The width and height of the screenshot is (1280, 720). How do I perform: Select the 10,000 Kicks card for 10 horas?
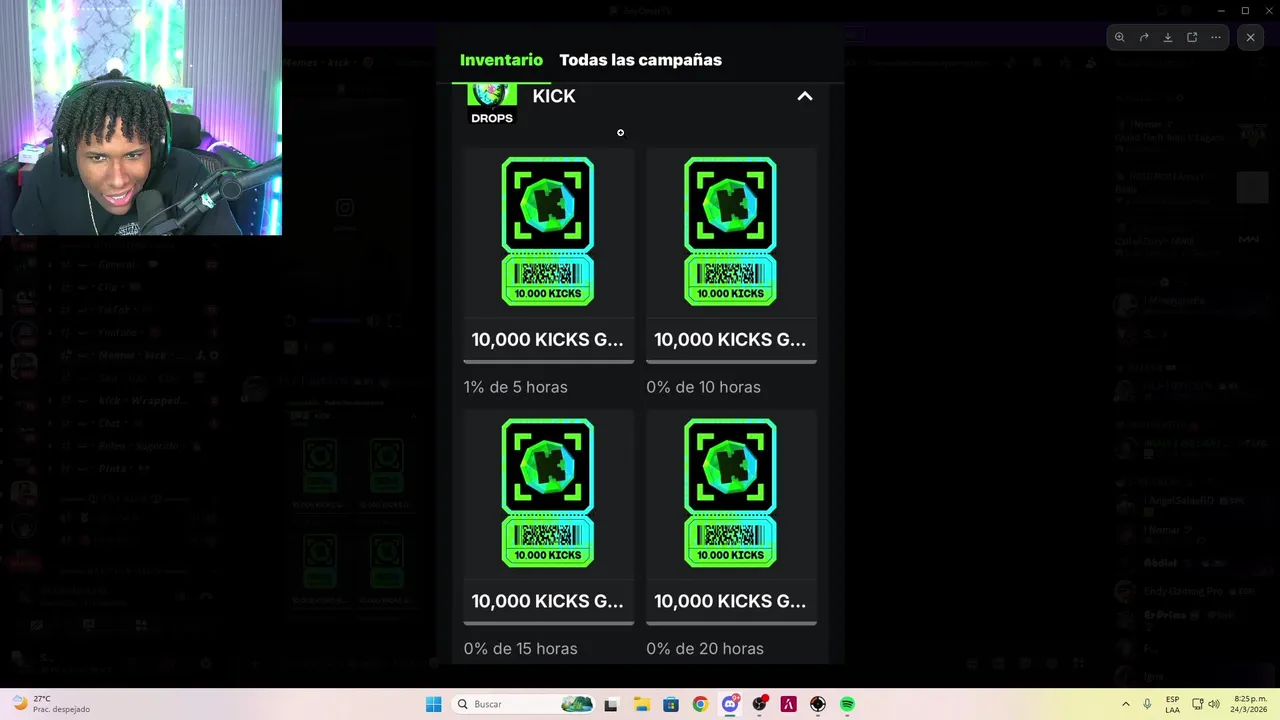(731, 255)
